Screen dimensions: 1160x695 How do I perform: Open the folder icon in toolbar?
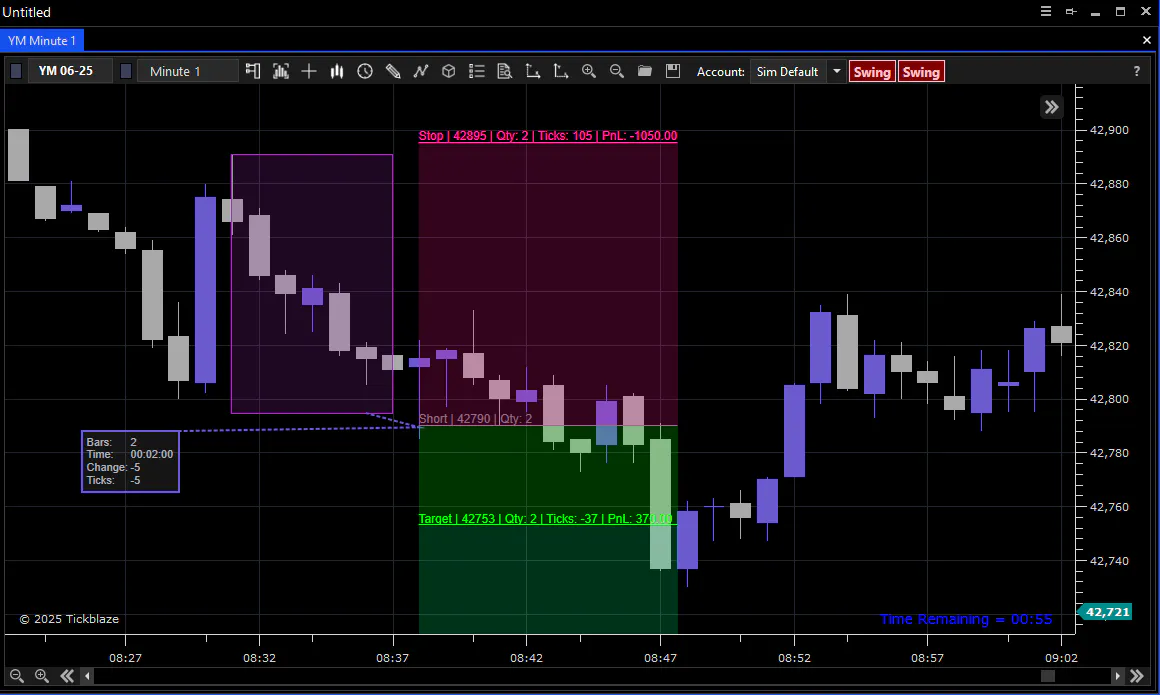(644, 71)
